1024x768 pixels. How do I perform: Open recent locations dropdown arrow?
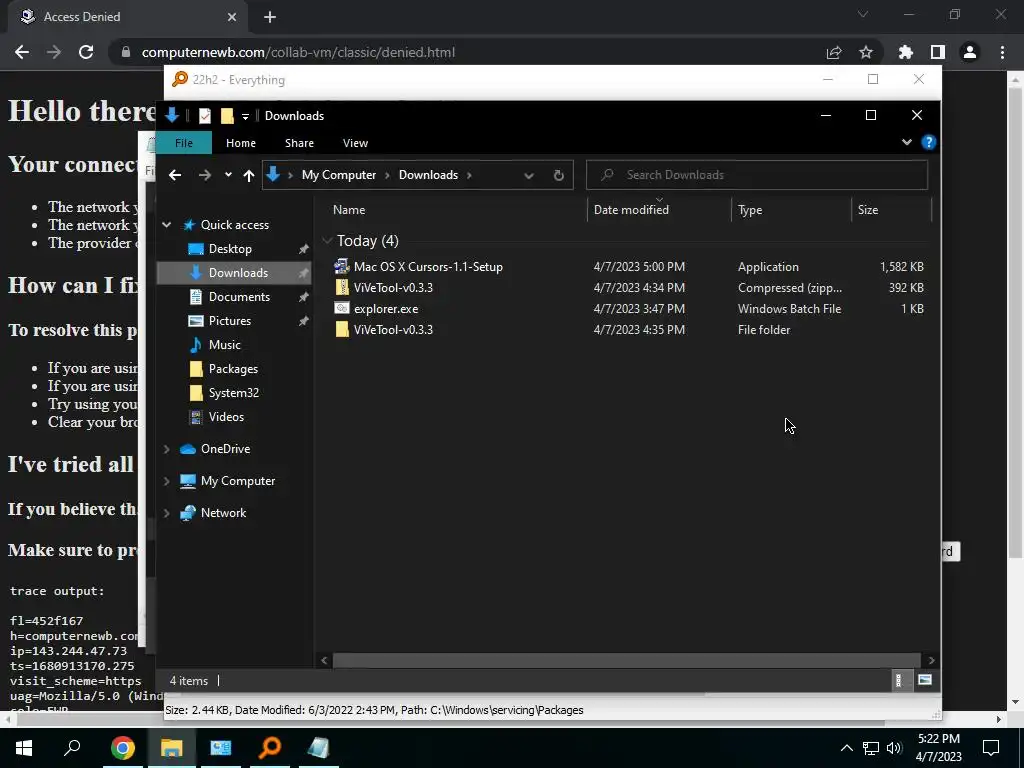point(228,175)
